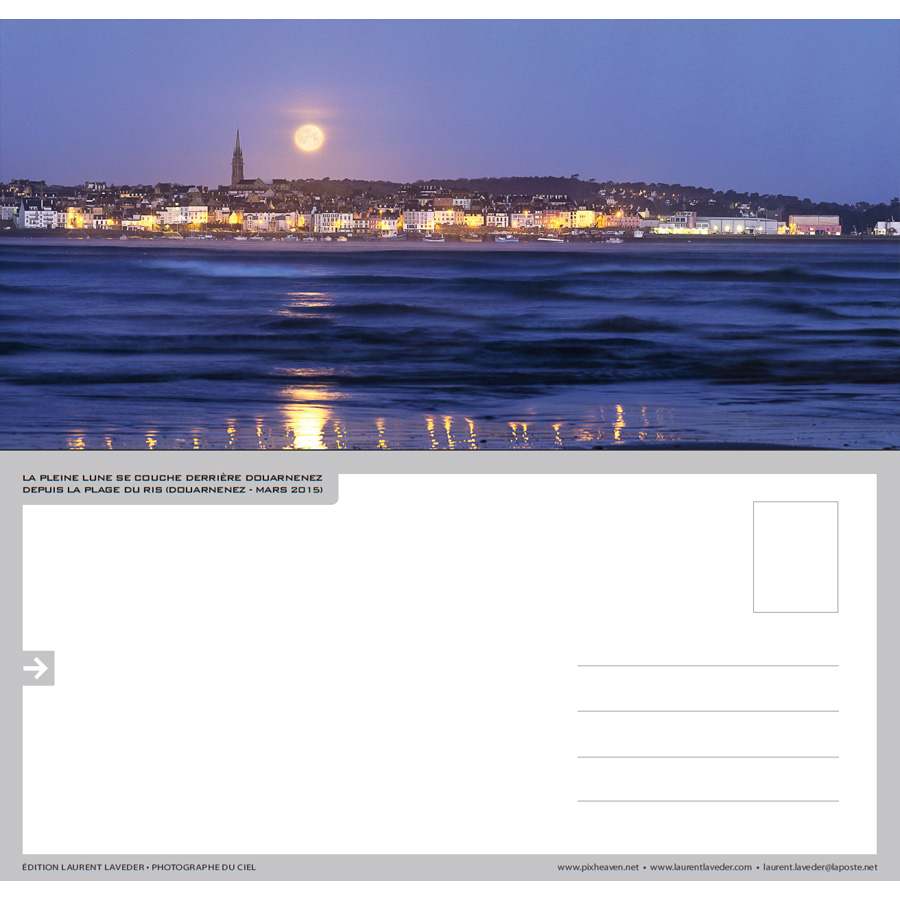Viewport: 900px width, 900px height.
Task: Click the church steeple in the photo
Action: point(237,157)
